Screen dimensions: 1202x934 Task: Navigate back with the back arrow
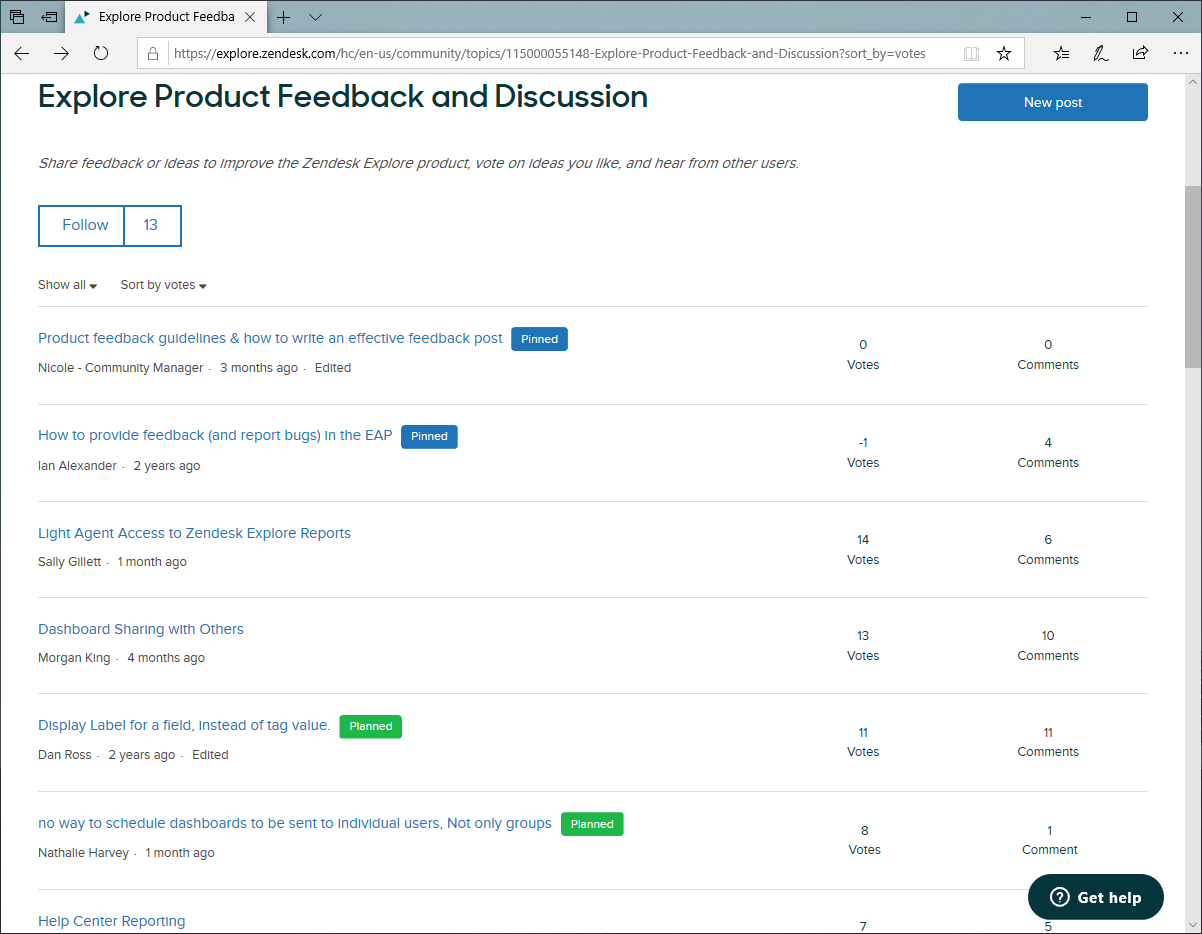[x=21, y=54]
